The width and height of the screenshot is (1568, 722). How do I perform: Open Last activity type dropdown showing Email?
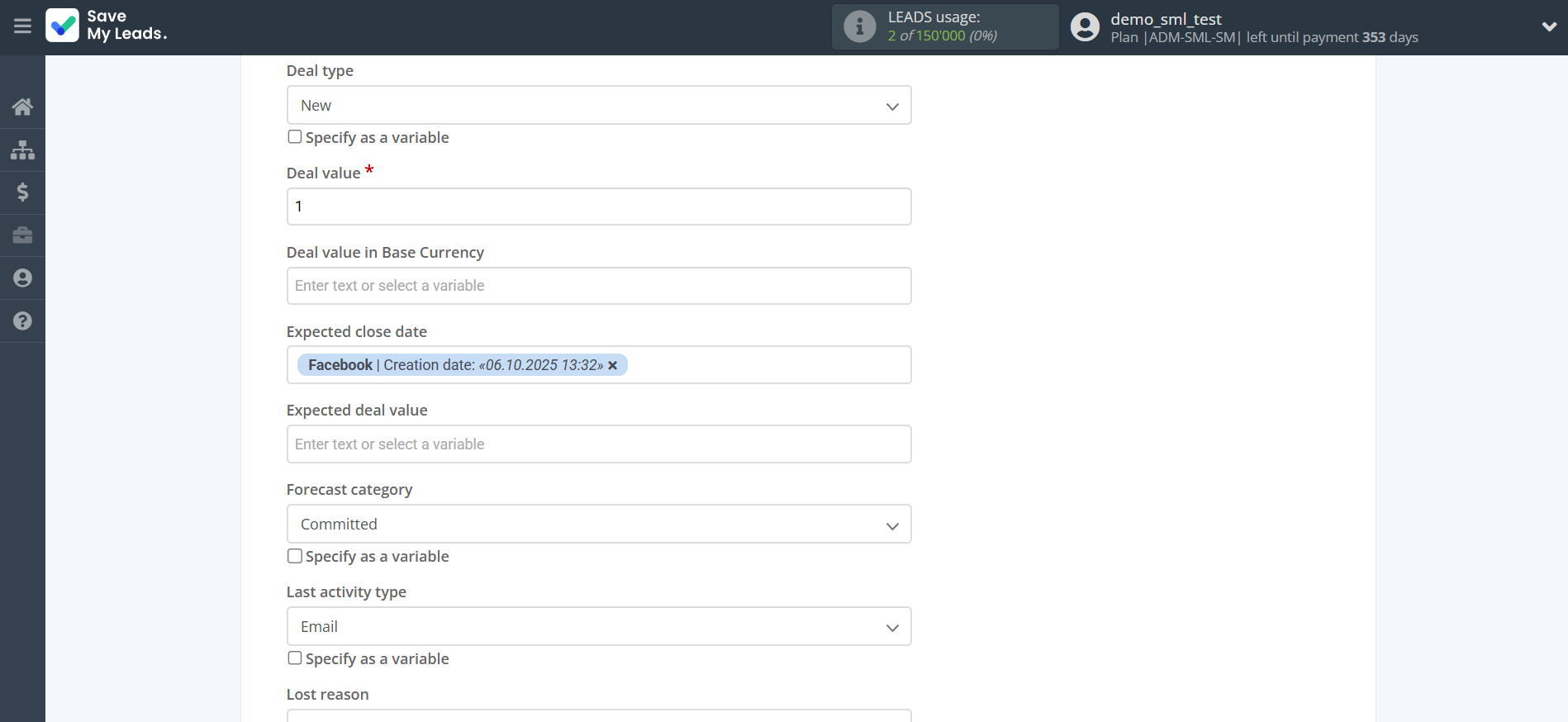(598, 627)
